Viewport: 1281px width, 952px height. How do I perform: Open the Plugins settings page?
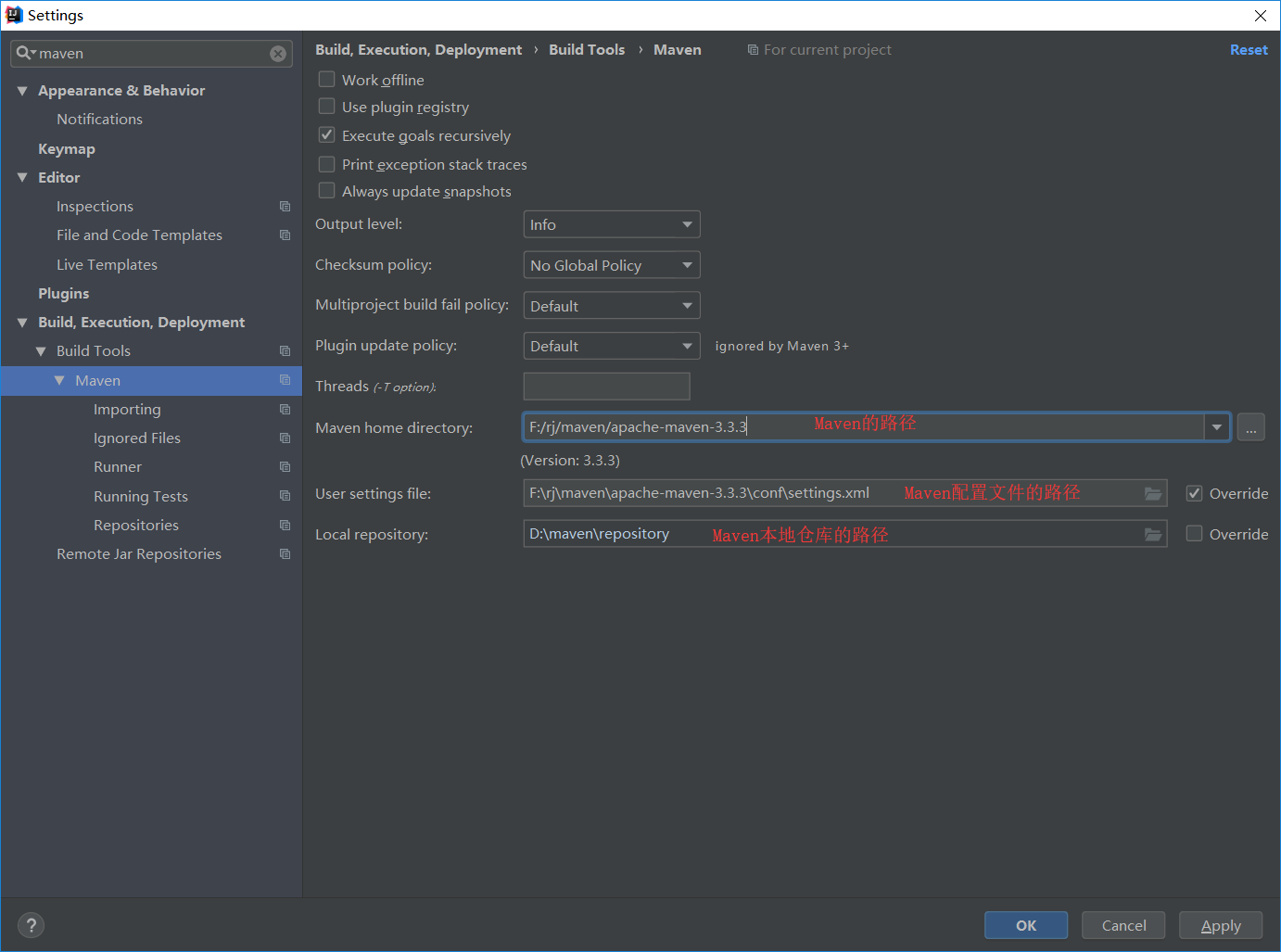[64, 294]
